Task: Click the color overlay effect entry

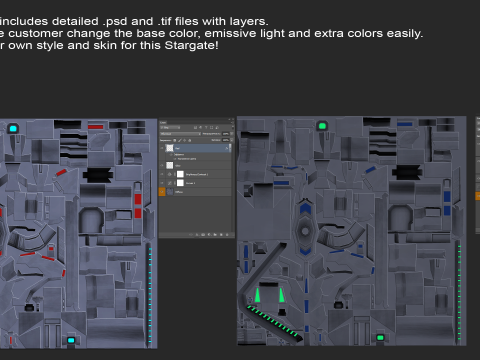Action: coord(187,159)
